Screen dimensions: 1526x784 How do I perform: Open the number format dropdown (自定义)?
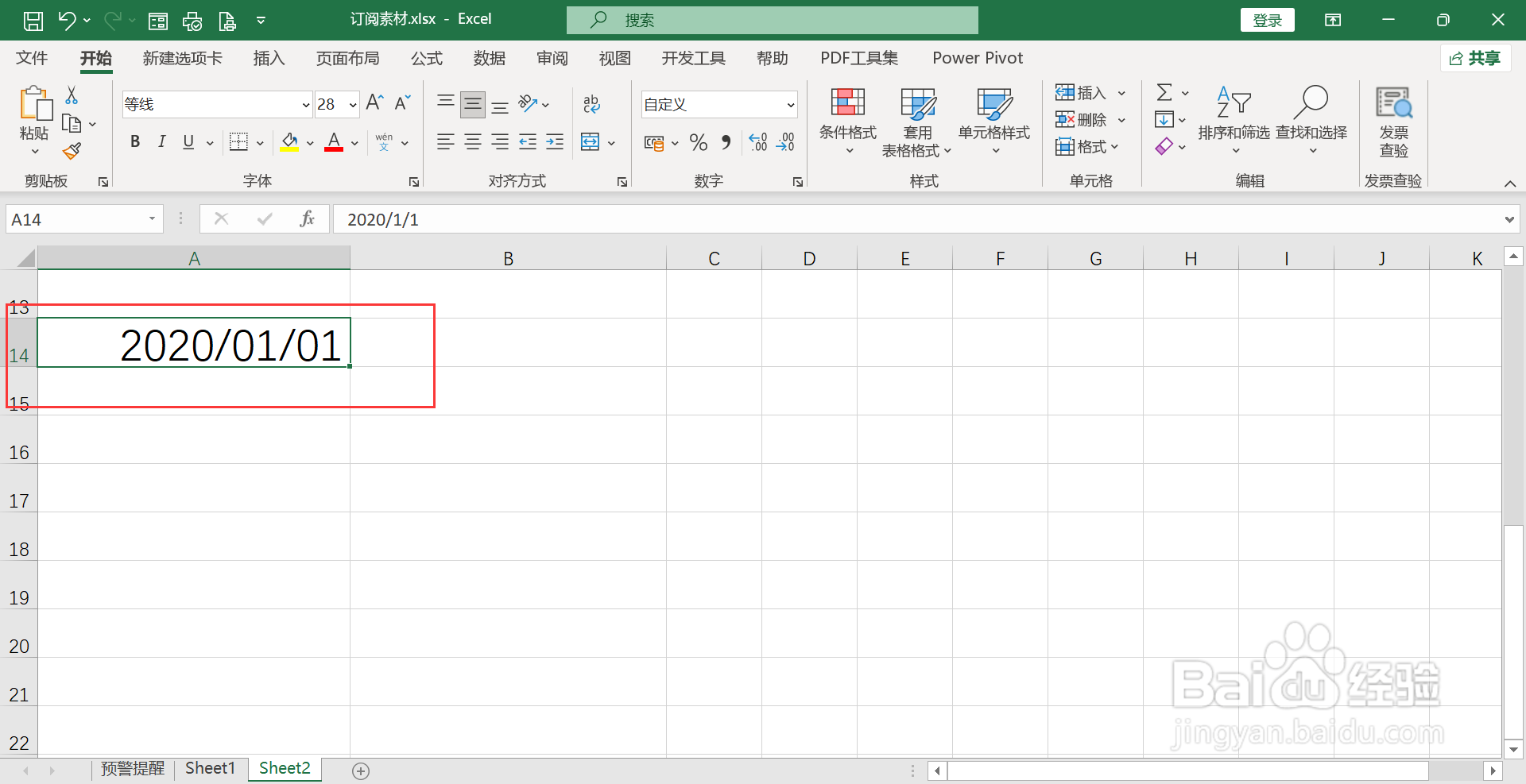[x=791, y=105]
